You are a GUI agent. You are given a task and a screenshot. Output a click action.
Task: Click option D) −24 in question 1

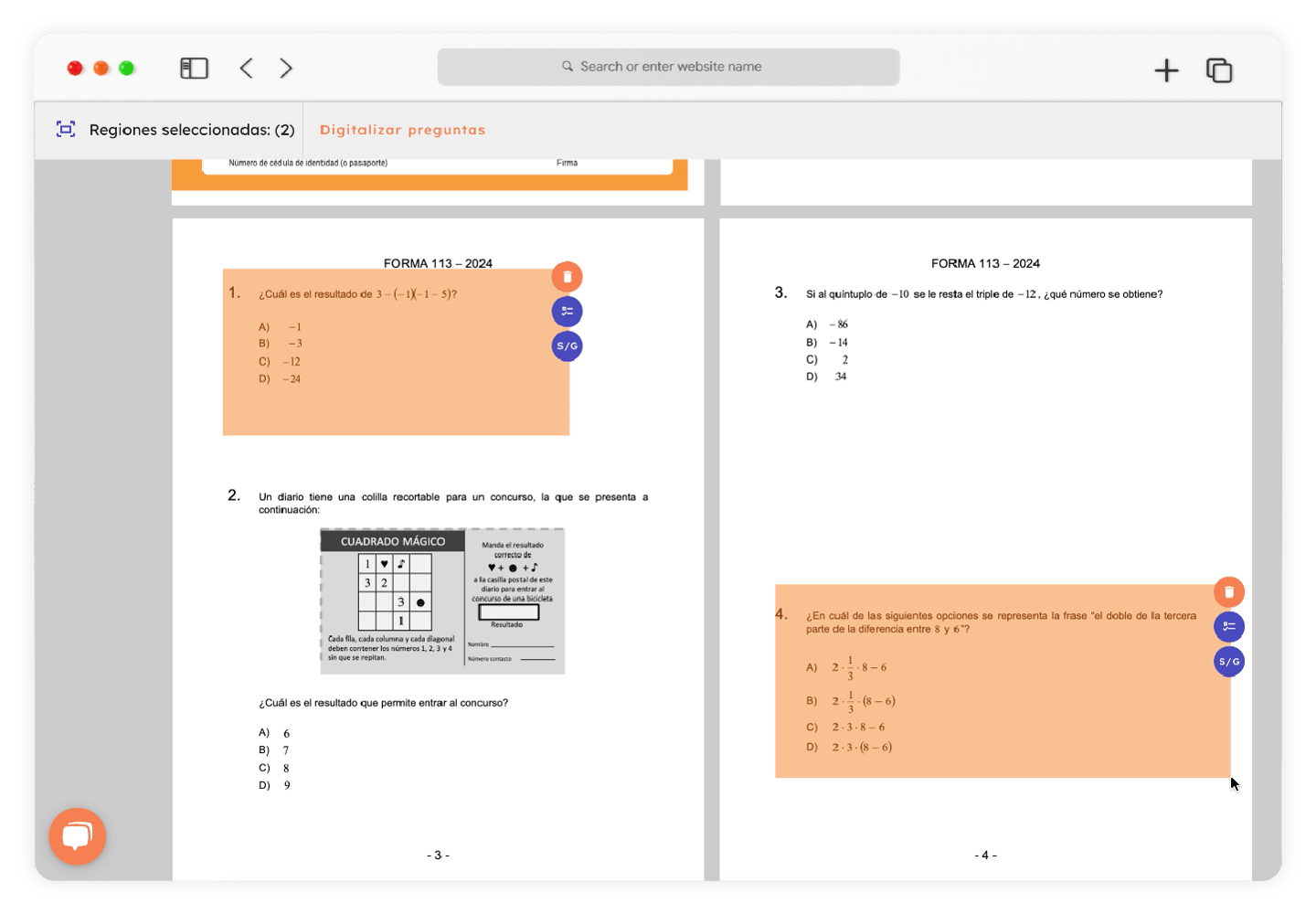click(280, 379)
